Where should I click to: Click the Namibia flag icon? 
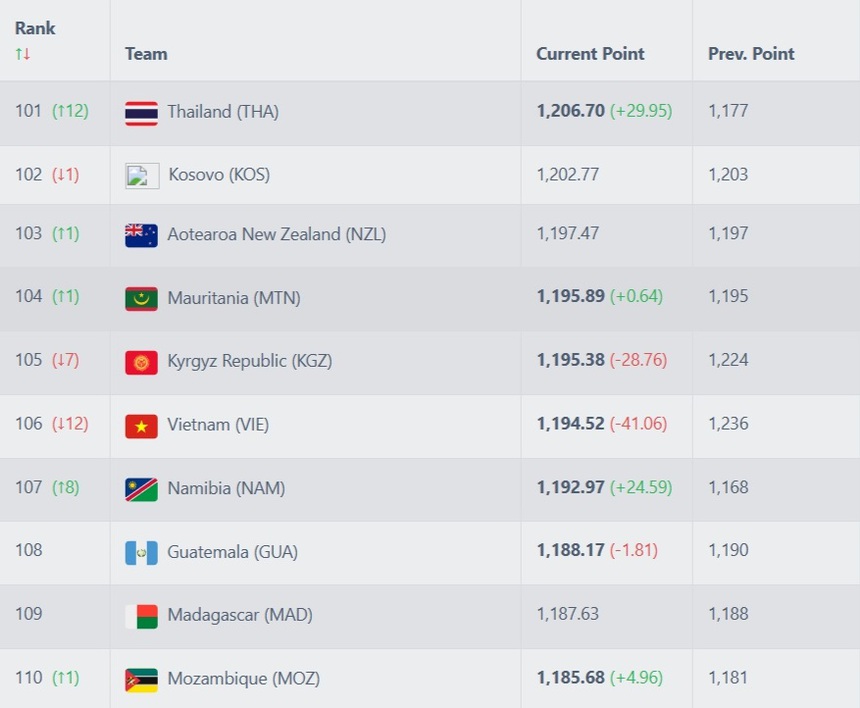point(141,489)
